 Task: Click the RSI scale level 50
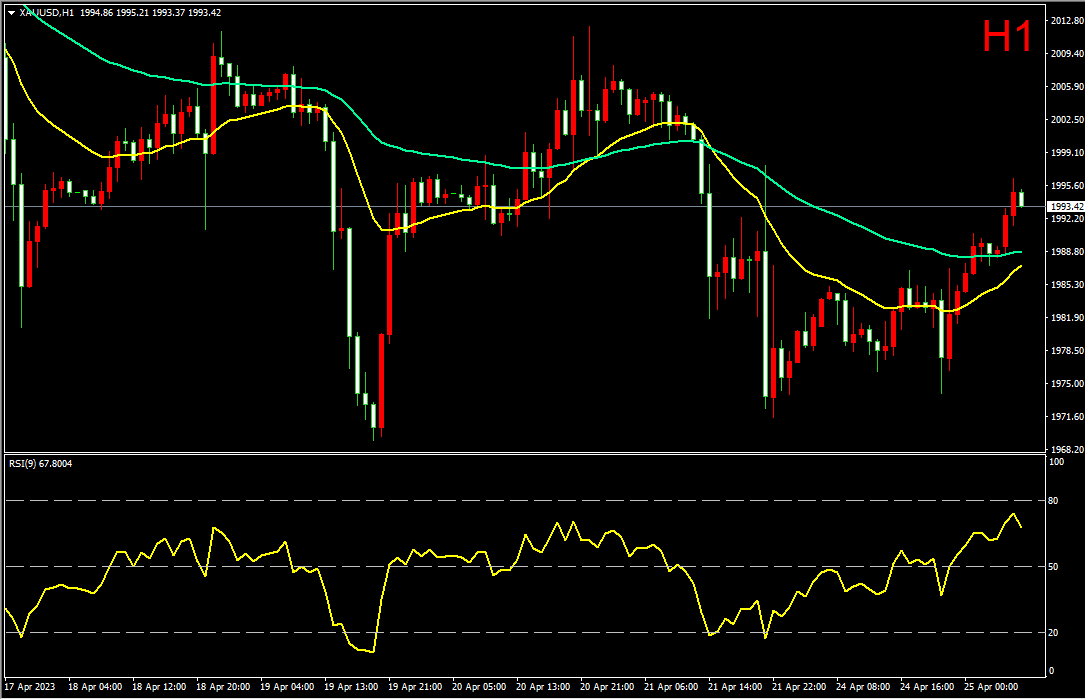coord(1053,567)
